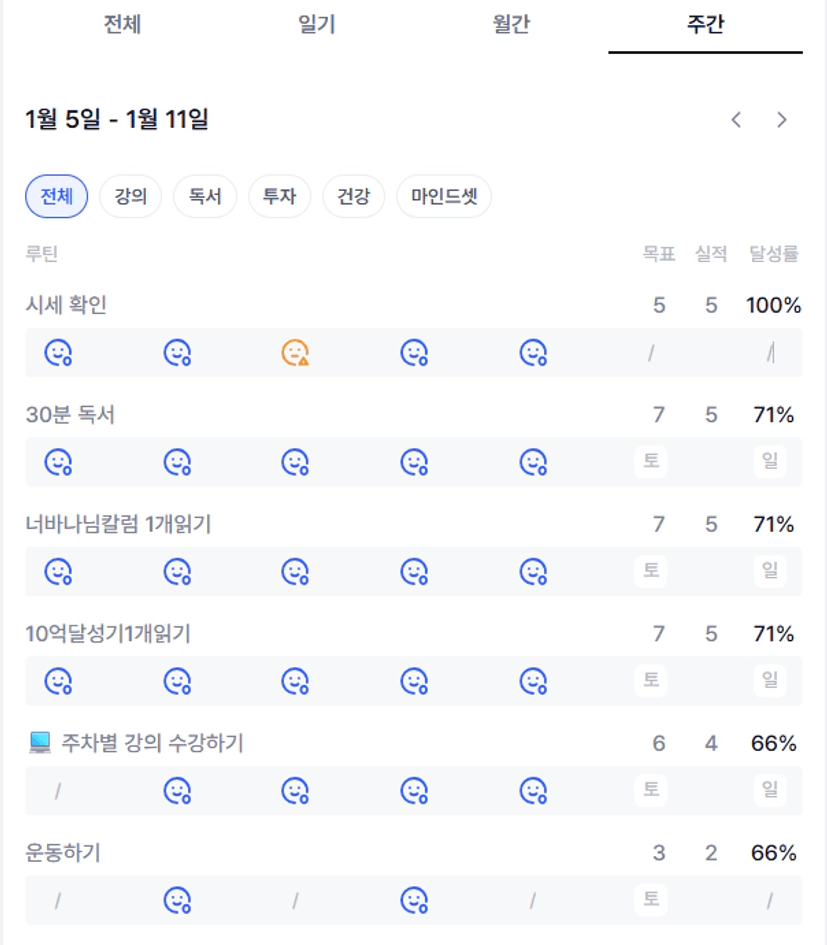This screenshot has width=827, height=945.
Task: Click the 달성률 column header
Action: point(774,254)
